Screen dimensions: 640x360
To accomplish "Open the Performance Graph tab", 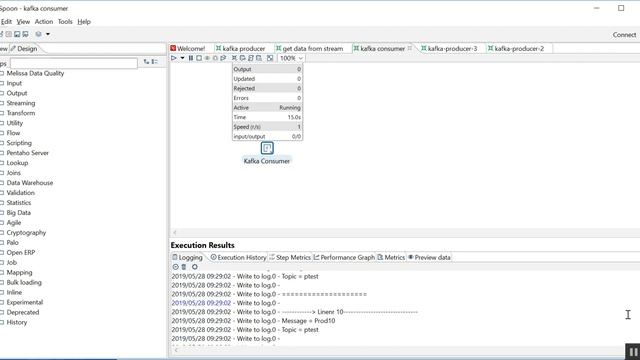I will (344, 257).
